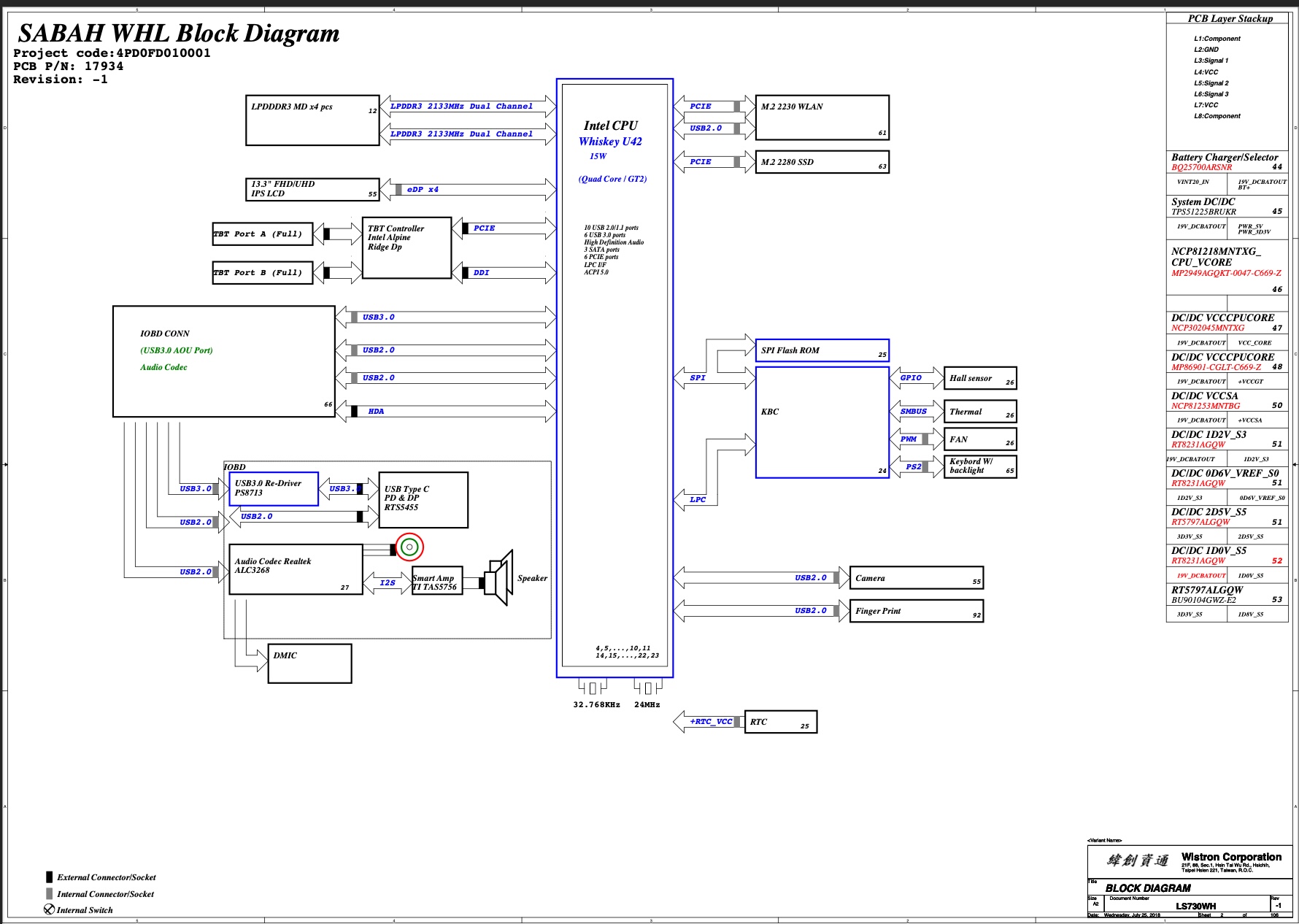Click the RTC box
Screen dimensions: 1299x924
pos(781,722)
